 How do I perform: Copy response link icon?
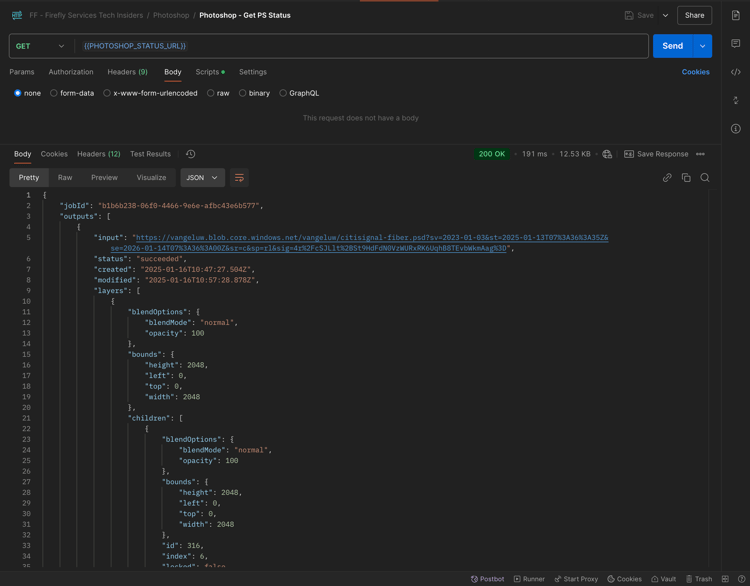pyautogui.click(x=667, y=177)
